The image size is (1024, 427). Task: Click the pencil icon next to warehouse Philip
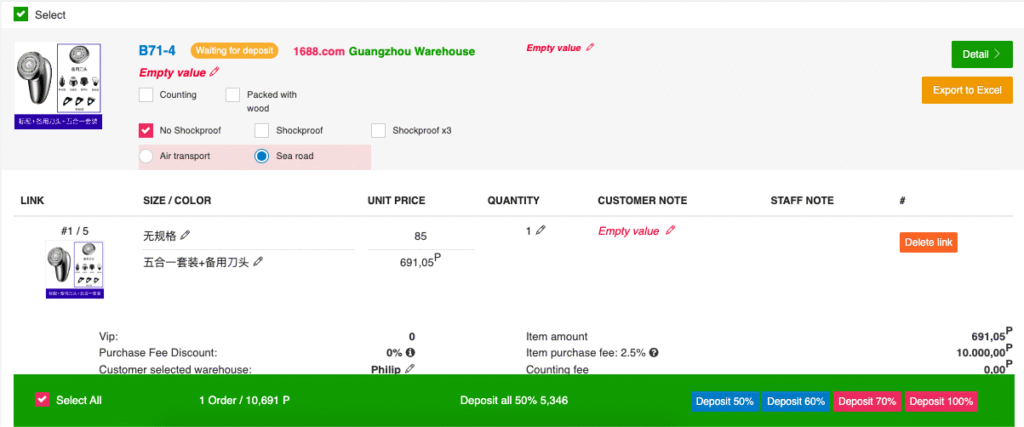tap(409, 369)
